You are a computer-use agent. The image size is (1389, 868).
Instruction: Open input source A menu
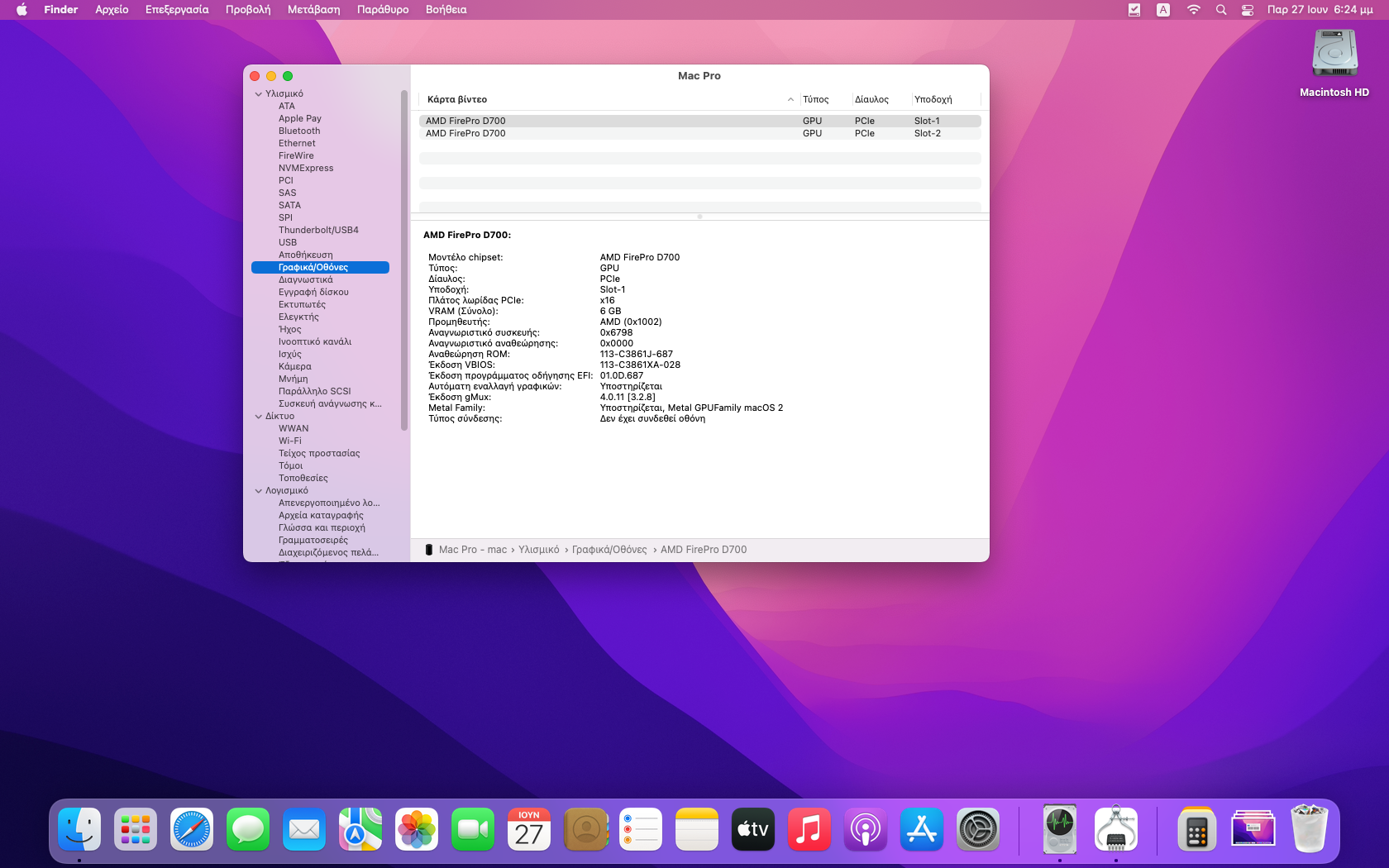tap(1163, 10)
